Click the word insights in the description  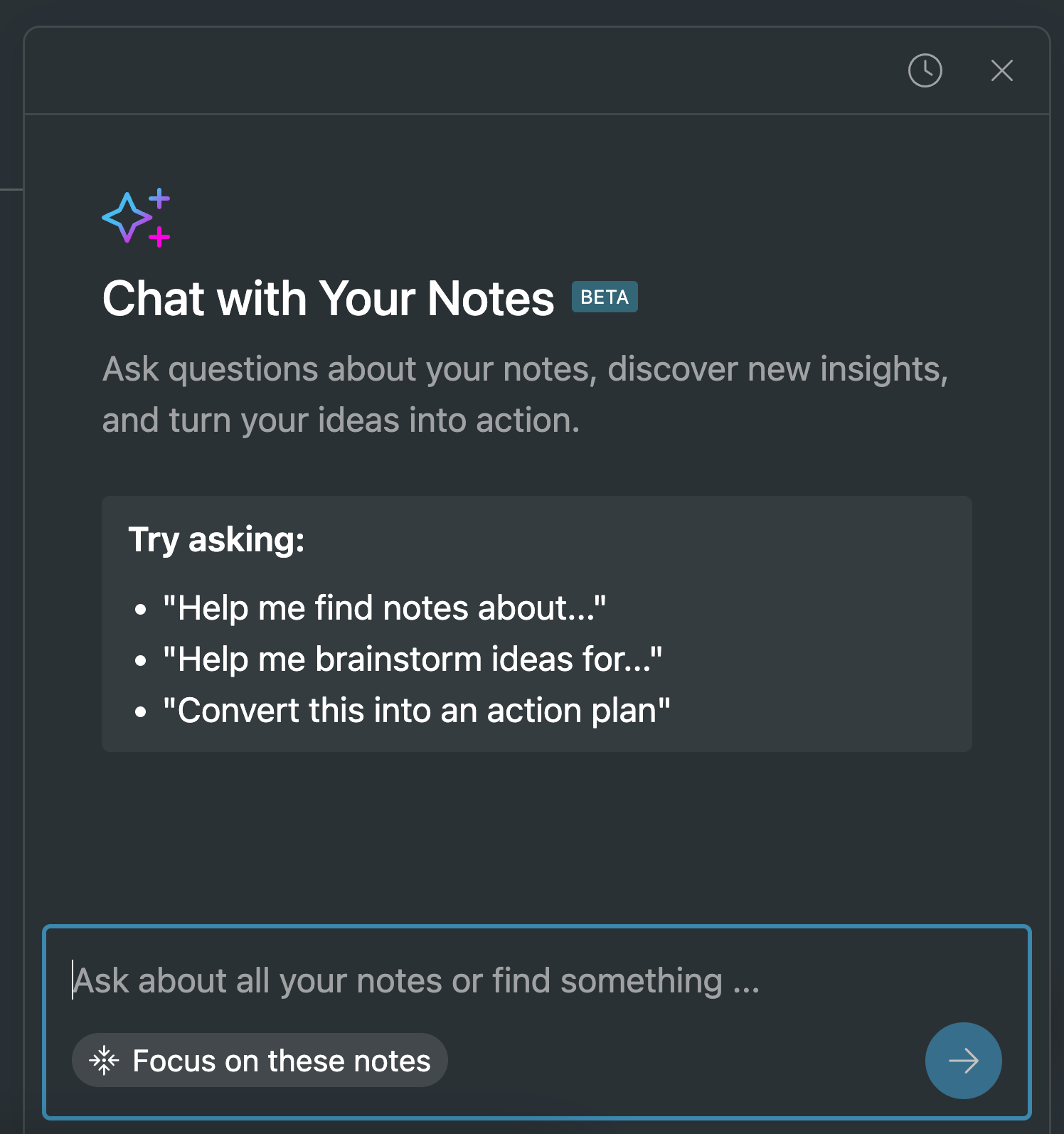884,370
